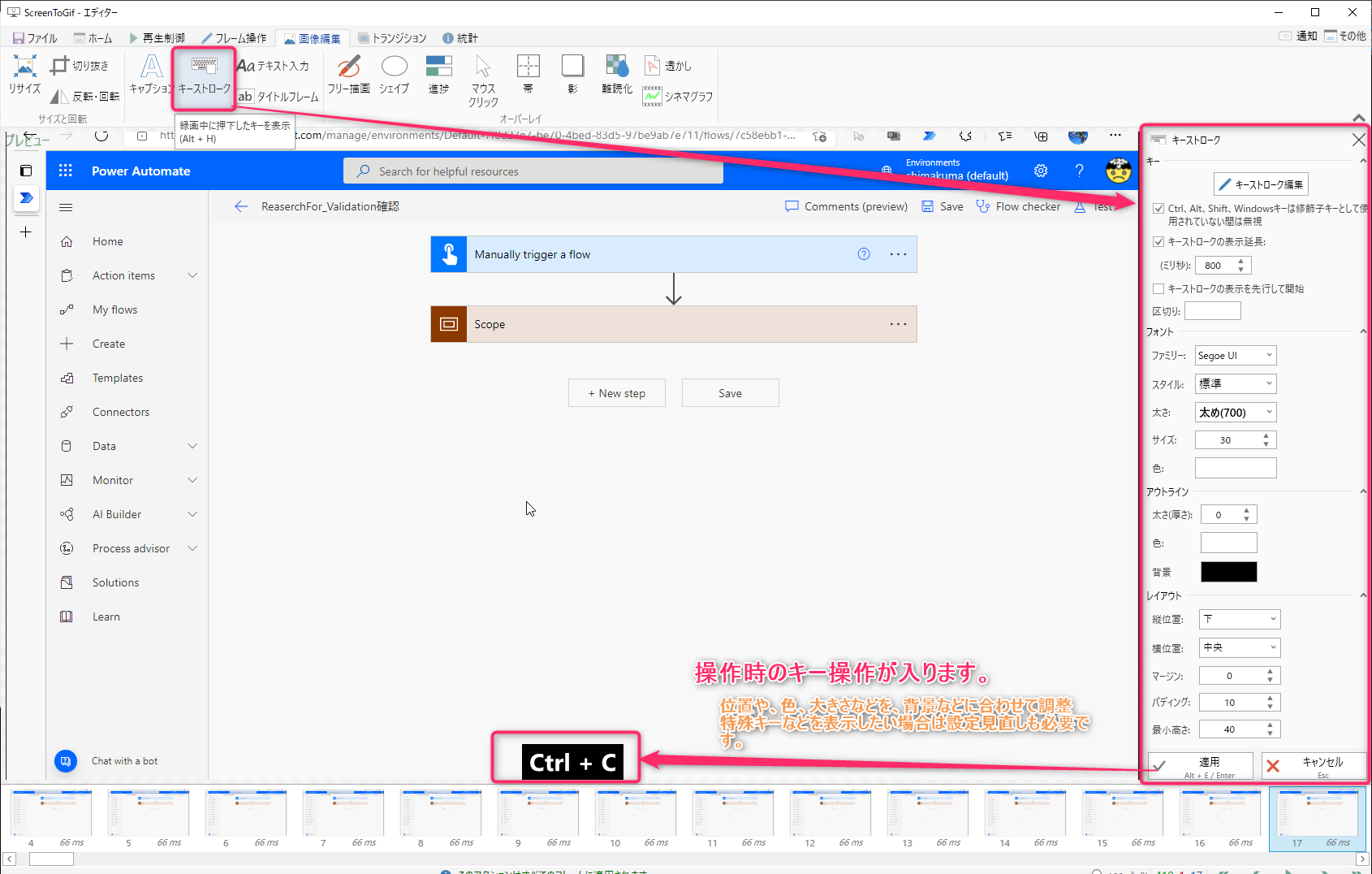
Task: Choose the マウスクリック mouse clicks tool
Action: click(x=483, y=81)
